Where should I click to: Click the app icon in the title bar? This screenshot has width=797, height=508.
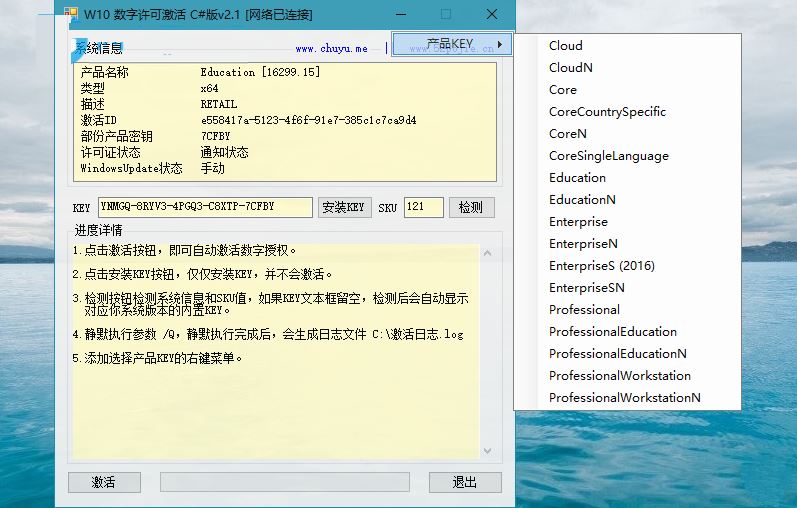[71, 14]
